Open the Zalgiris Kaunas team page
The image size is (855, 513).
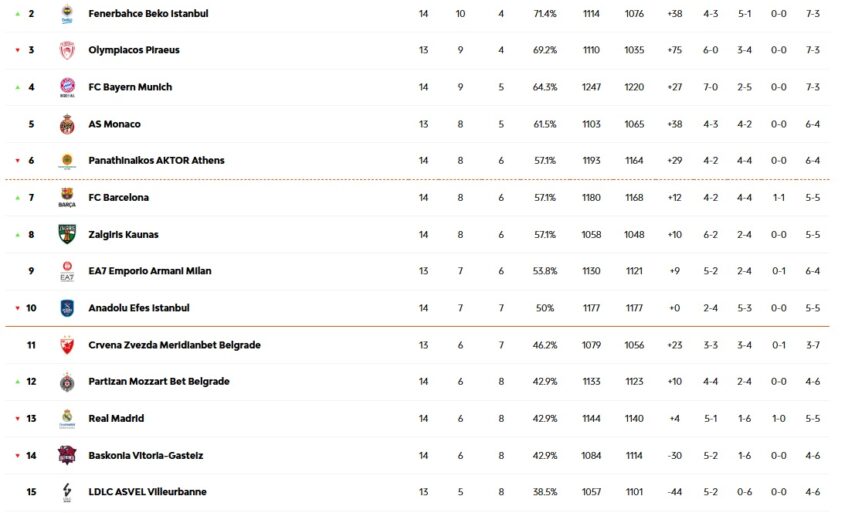tap(123, 235)
